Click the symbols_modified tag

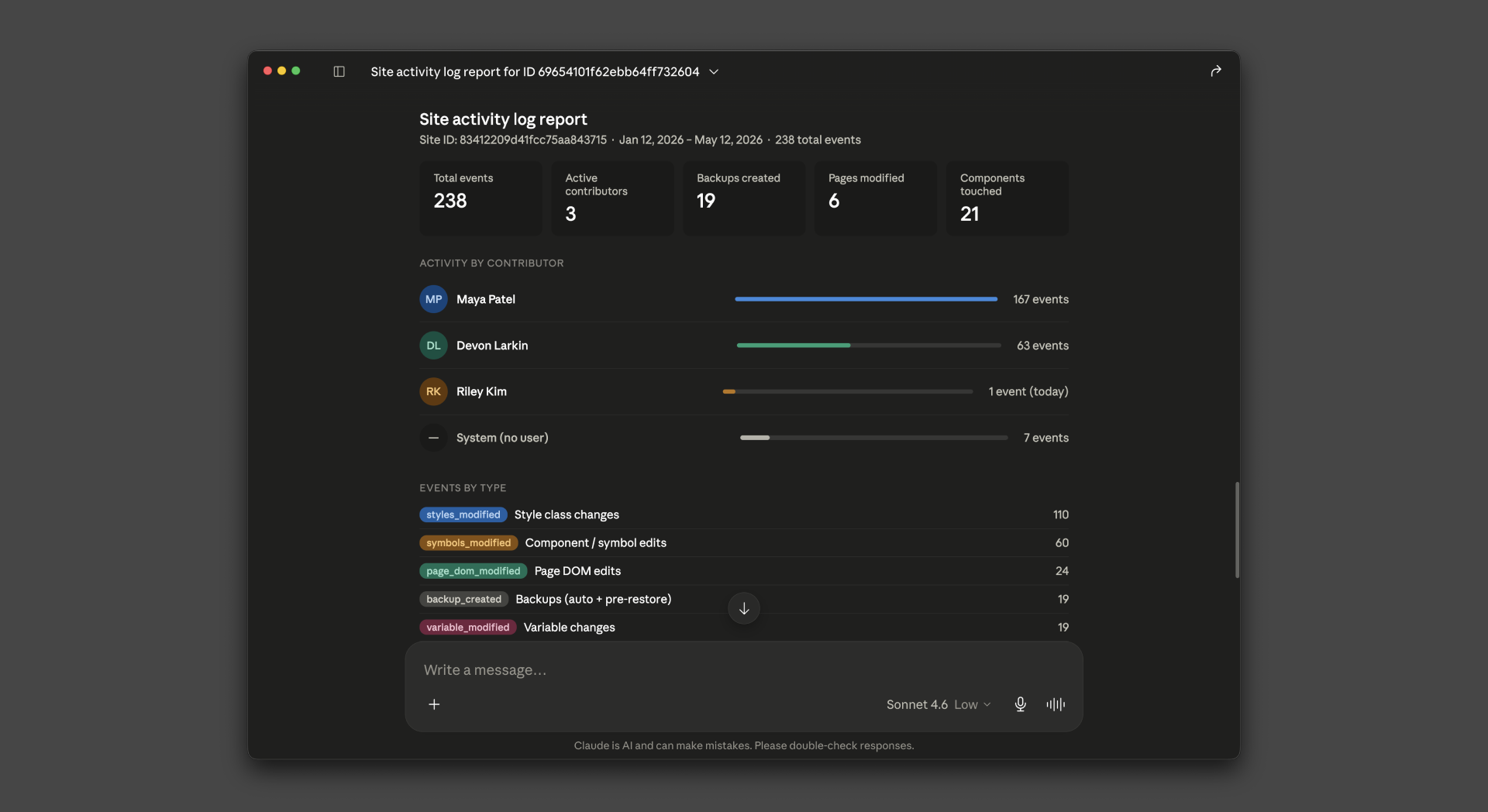point(469,542)
